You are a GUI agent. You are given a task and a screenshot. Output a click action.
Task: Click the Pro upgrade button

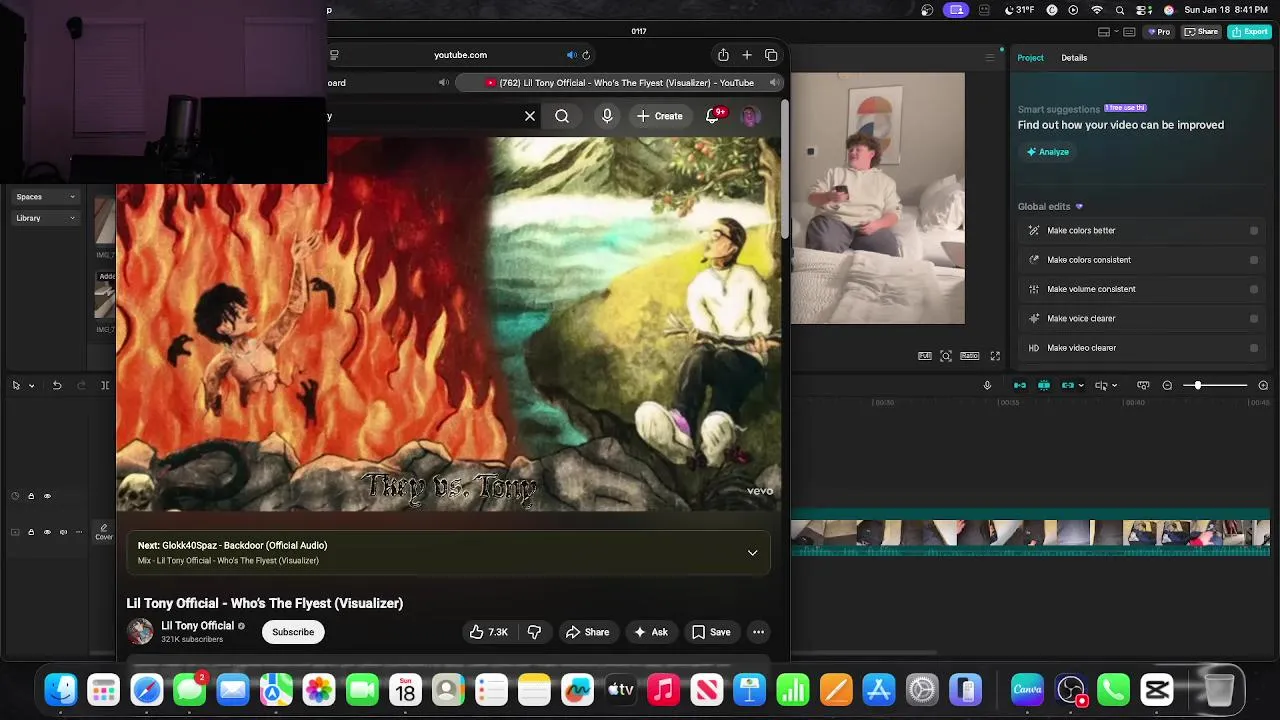pyautogui.click(x=1160, y=32)
